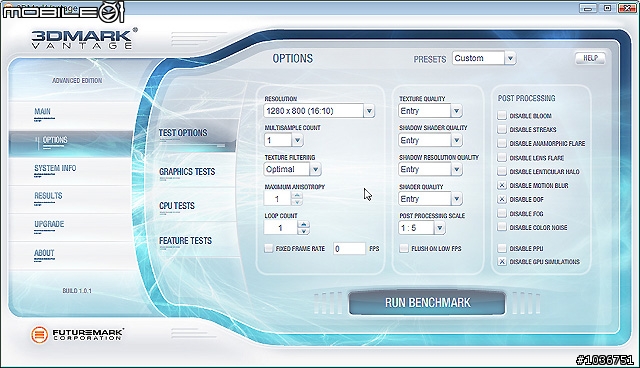Image resolution: width=640 pixels, height=368 pixels.
Task: Enable Disable Lenticular Halo checkbox
Action: click(x=502, y=171)
